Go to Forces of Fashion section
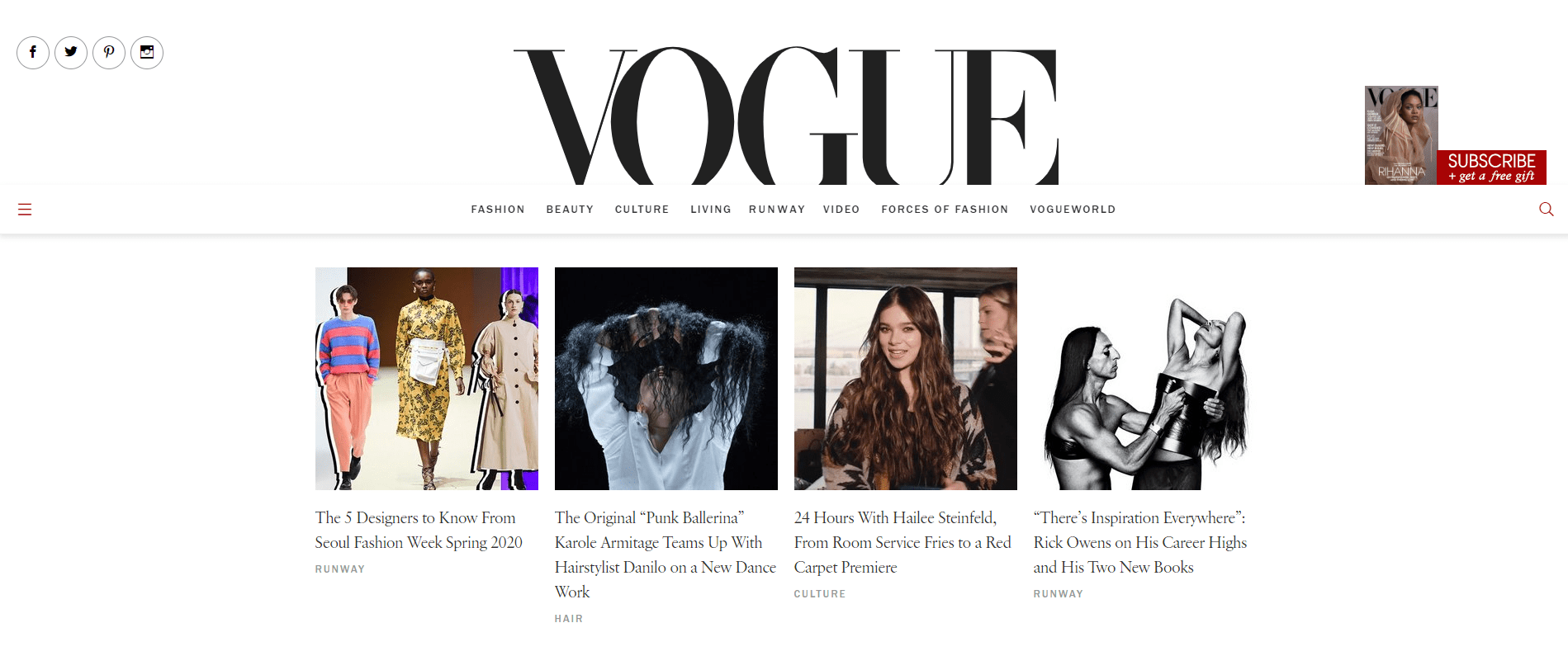The height and width of the screenshot is (656, 1568). pyautogui.click(x=945, y=210)
